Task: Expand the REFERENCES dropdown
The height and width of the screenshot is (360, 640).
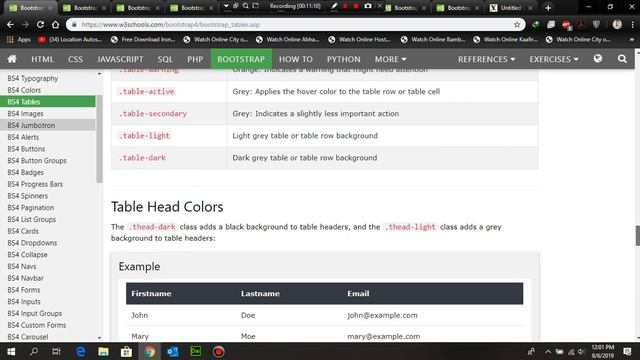Action: point(487,59)
